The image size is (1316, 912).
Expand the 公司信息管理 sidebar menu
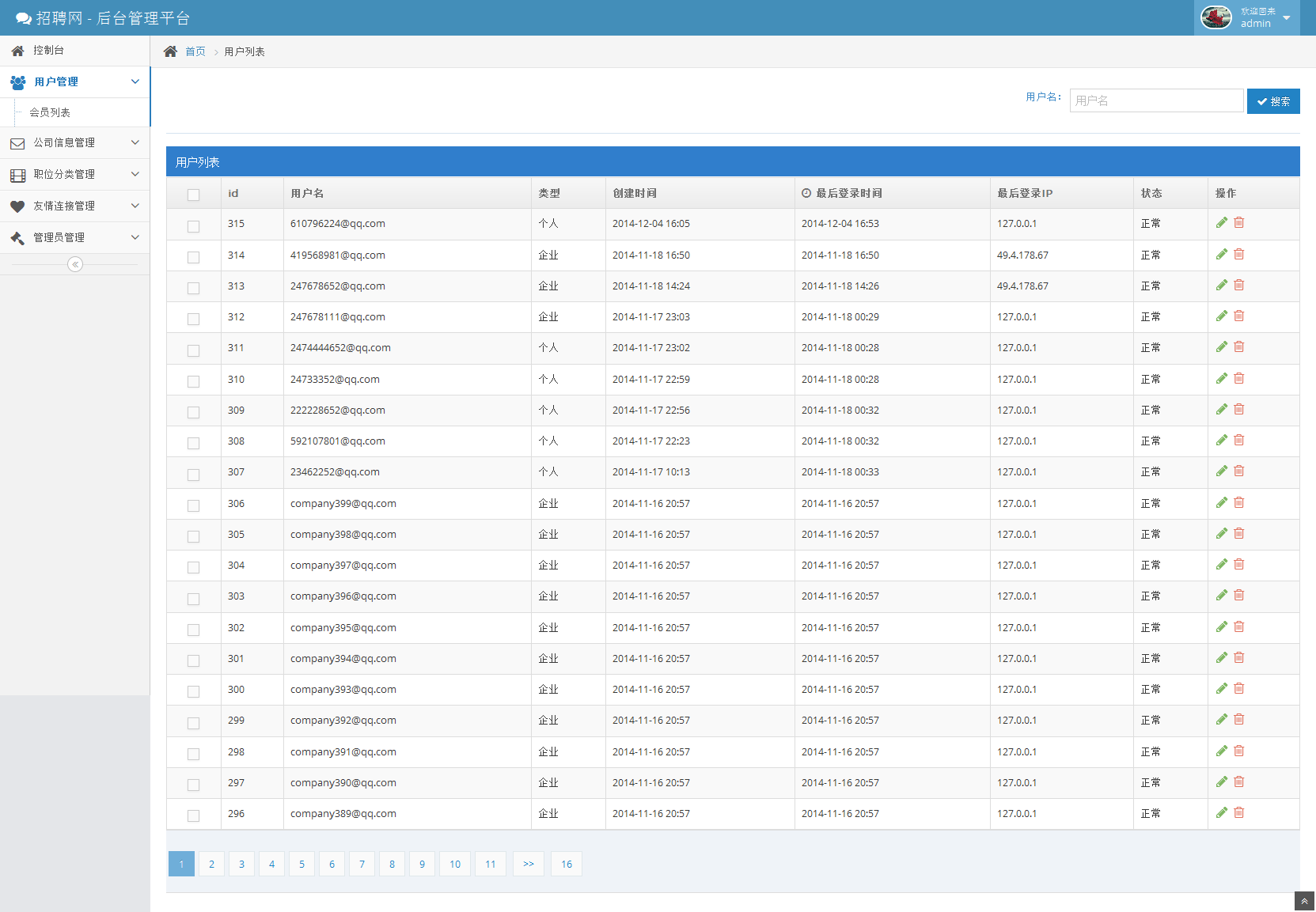click(74, 143)
